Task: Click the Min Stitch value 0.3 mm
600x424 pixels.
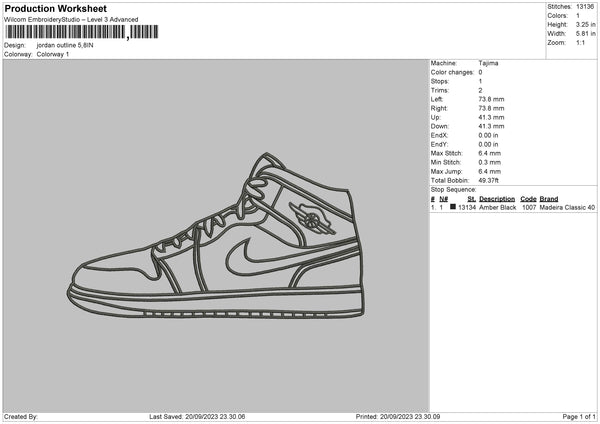Action: pyautogui.click(x=489, y=163)
